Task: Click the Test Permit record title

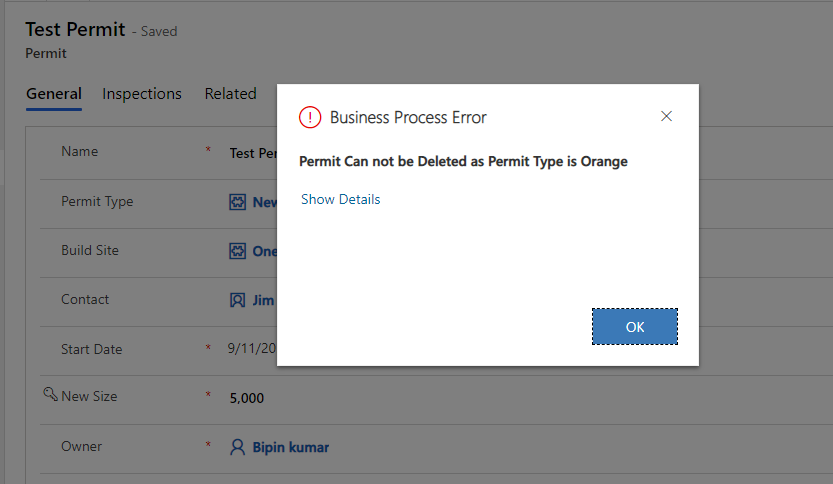Action: [x=75, y=29]
